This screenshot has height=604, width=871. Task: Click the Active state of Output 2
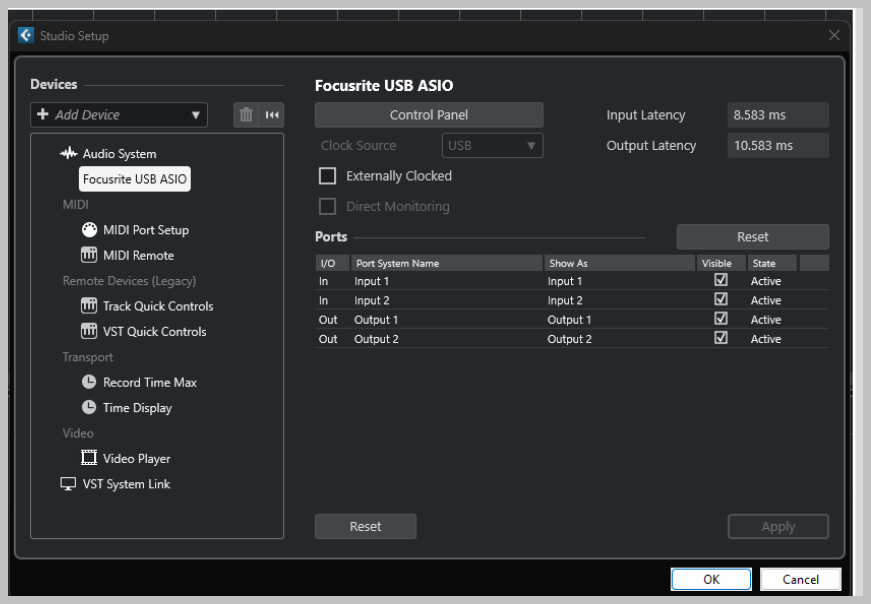click(765, 339)
